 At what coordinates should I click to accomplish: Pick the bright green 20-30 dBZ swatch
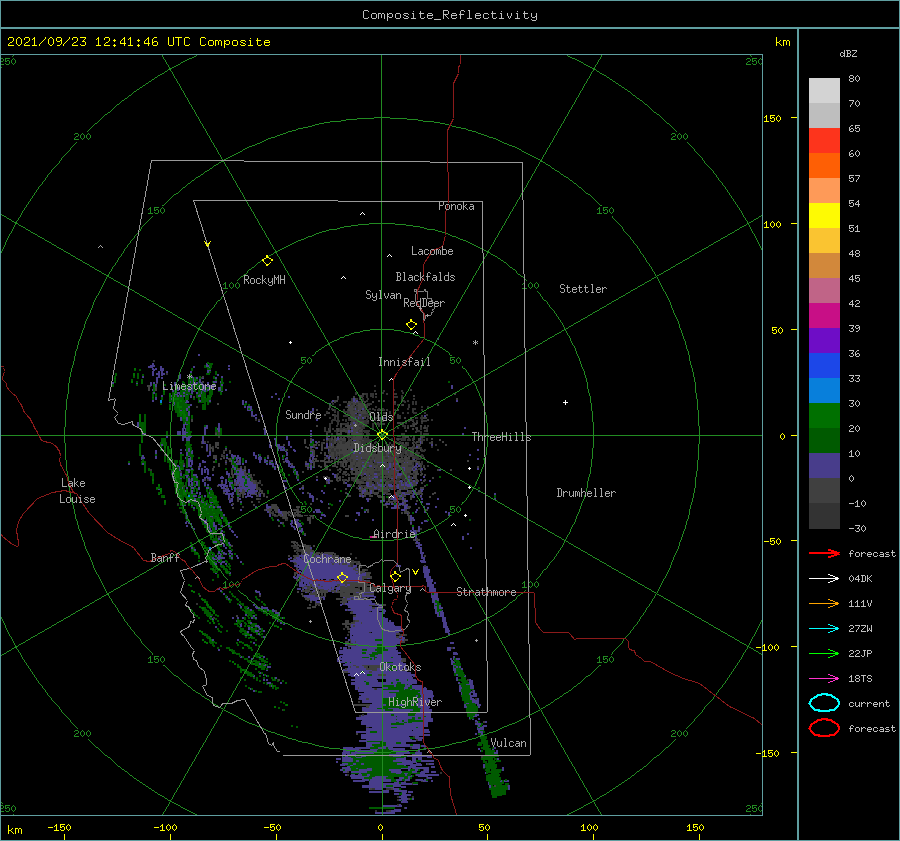(824, 416)
